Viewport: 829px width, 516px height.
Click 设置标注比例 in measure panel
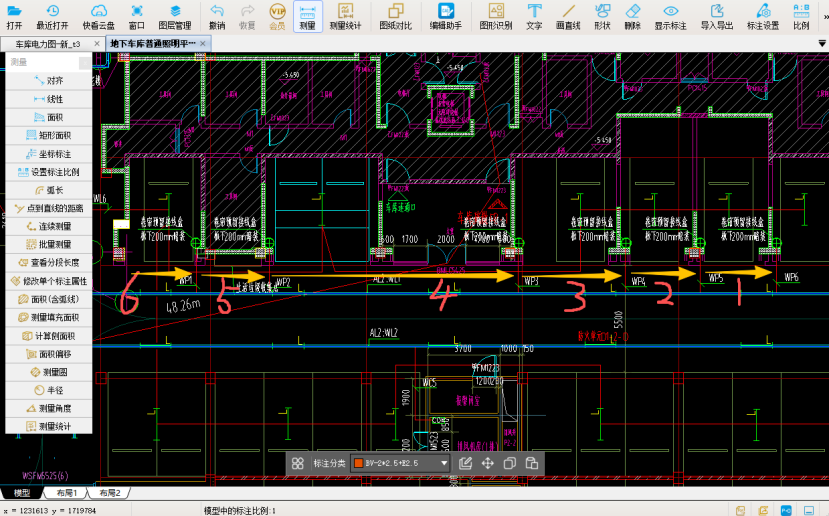coord(49,172)
